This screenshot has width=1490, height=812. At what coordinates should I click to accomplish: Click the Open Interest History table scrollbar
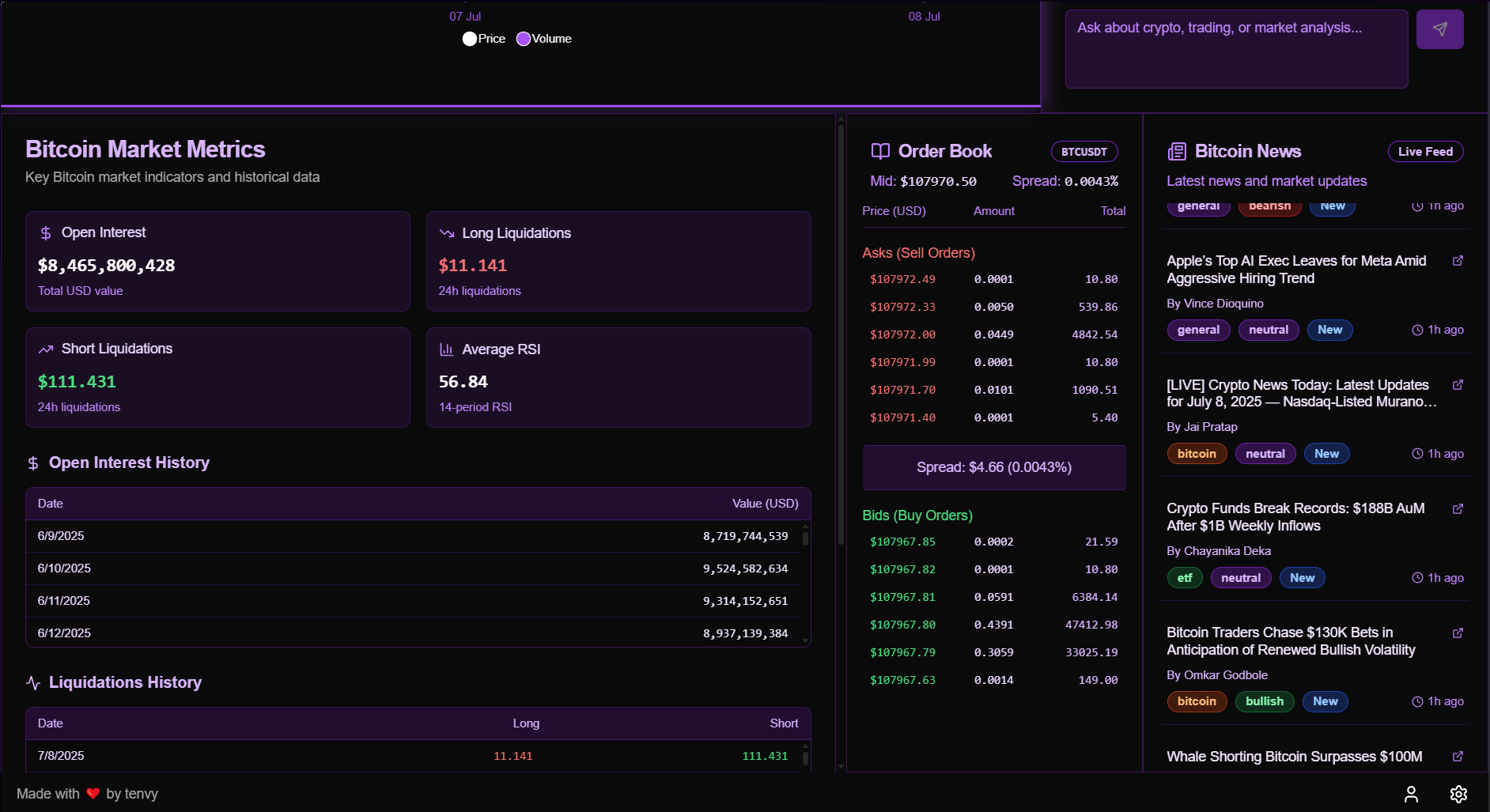point(805,538)
